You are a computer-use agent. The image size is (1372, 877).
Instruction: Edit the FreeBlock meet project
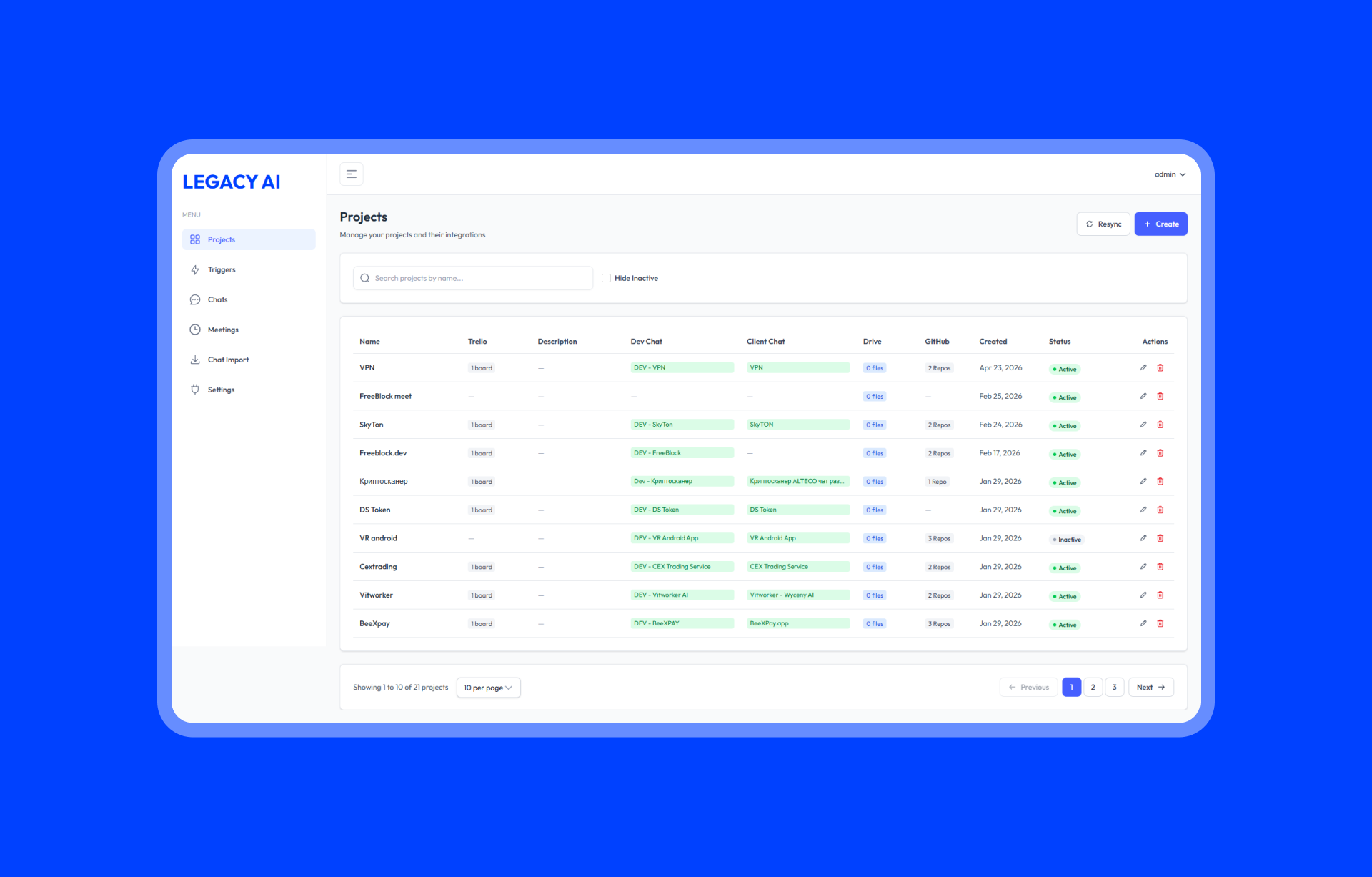[1143, 396]
